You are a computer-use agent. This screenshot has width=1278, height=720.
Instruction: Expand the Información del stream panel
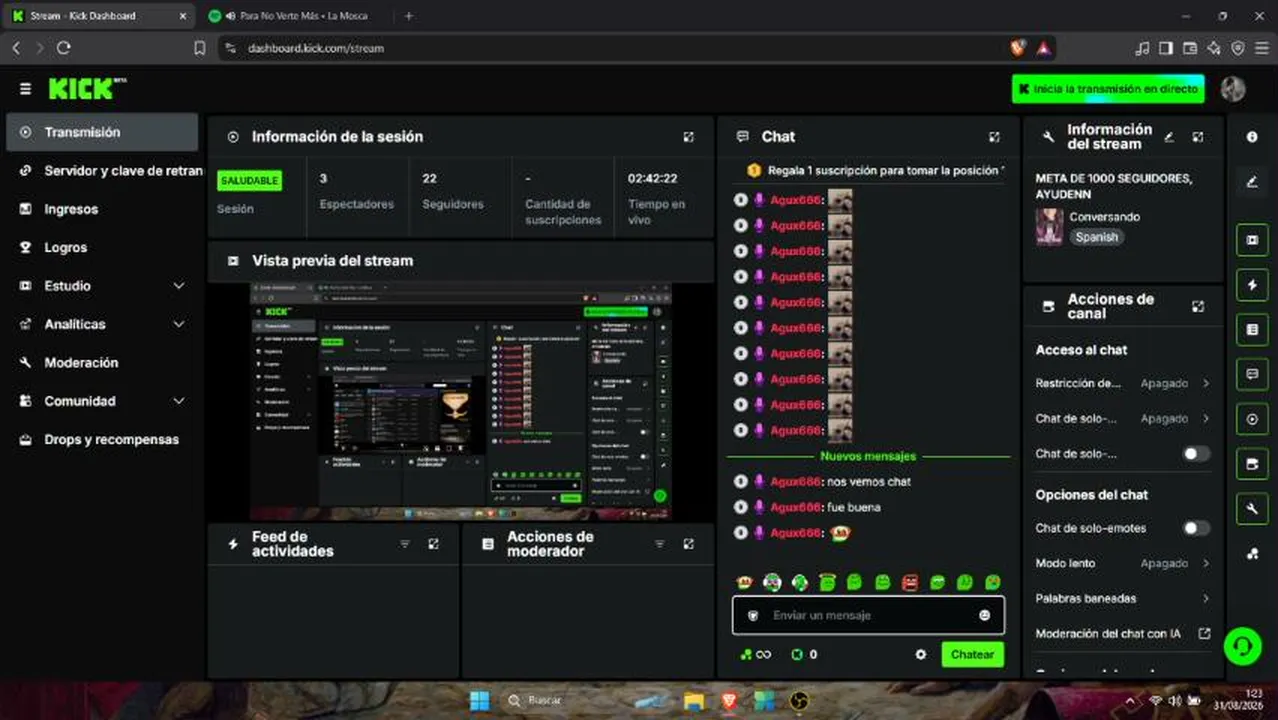[1198, 137]
